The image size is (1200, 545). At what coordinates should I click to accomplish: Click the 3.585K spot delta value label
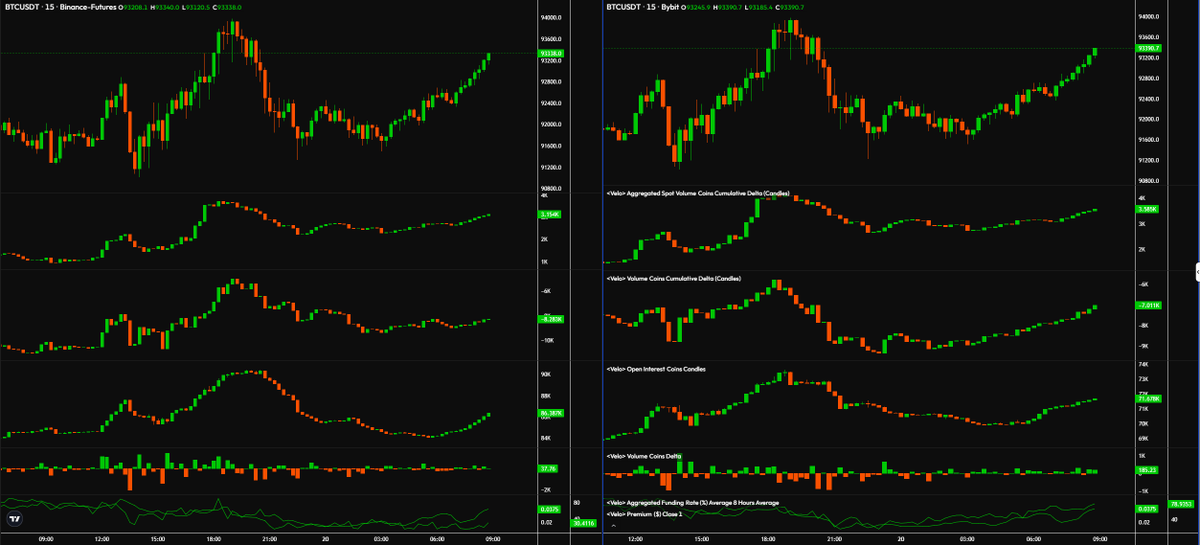1148,209
